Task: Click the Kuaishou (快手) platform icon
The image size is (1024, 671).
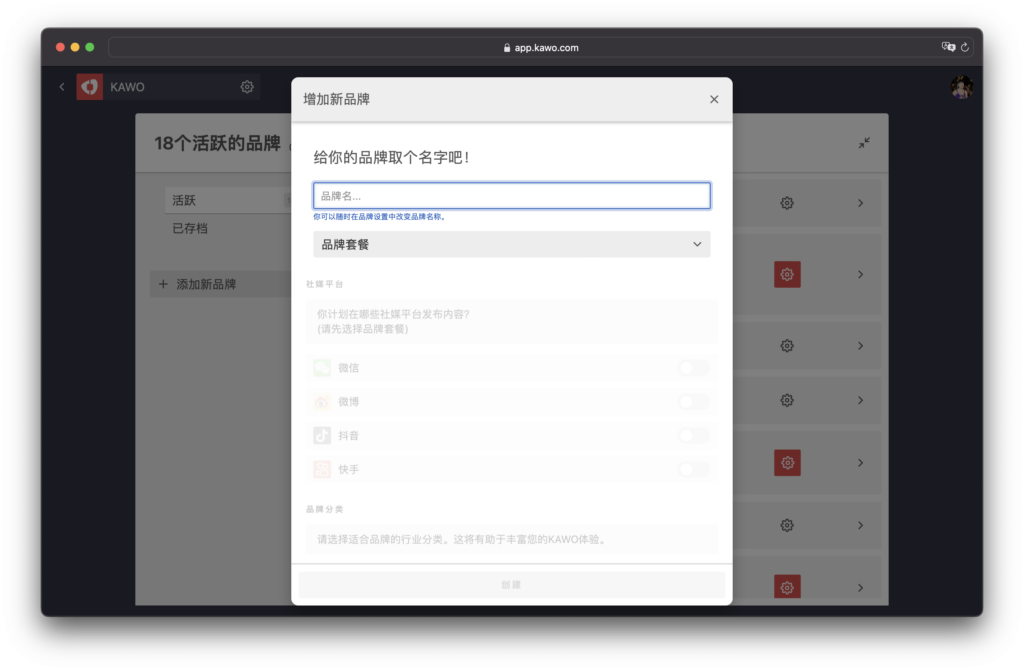Action: click(x=322, y=469)
